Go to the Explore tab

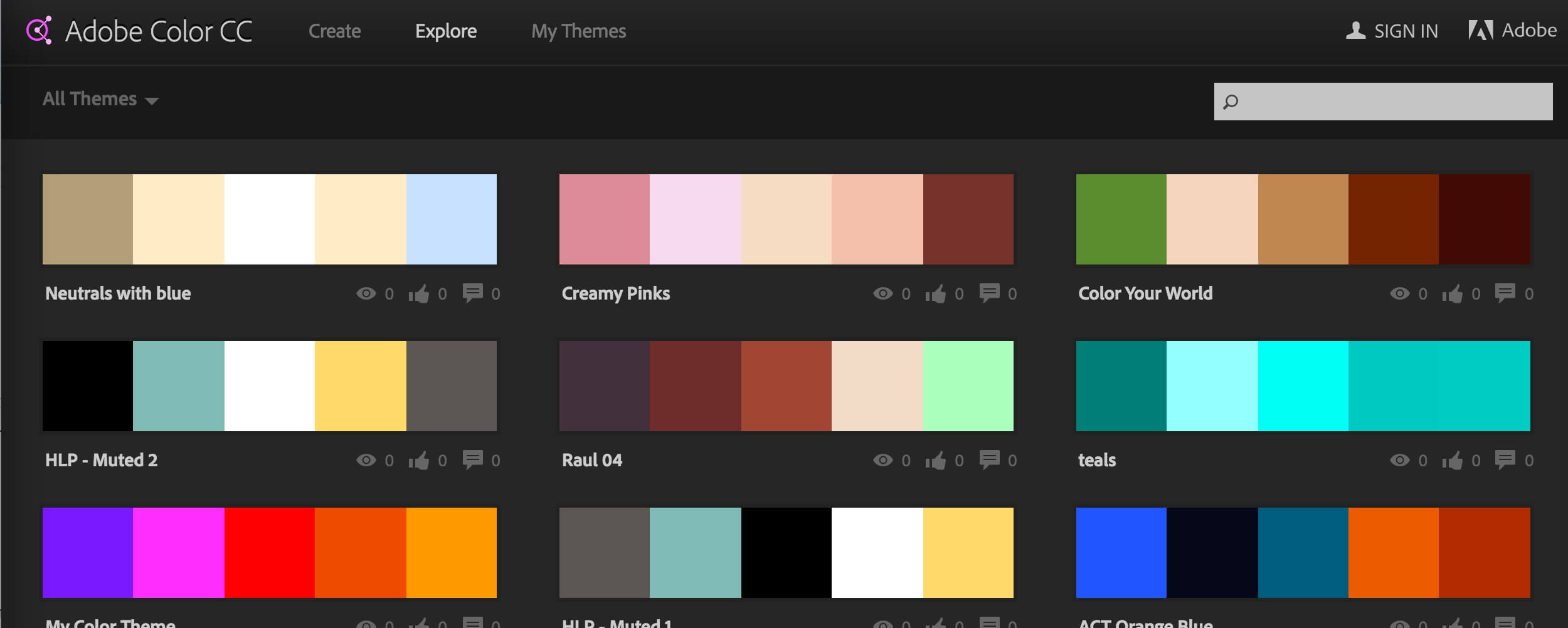click(x=445, y=31)
